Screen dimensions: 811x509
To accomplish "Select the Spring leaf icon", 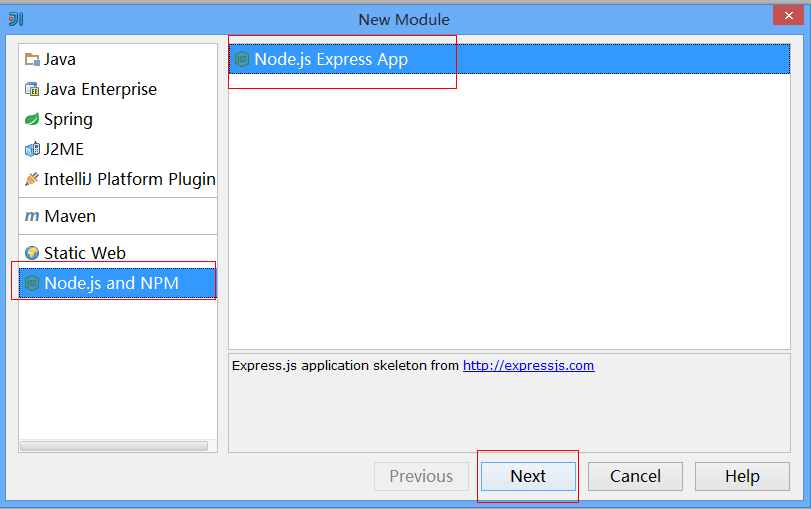I will [32, 120].
